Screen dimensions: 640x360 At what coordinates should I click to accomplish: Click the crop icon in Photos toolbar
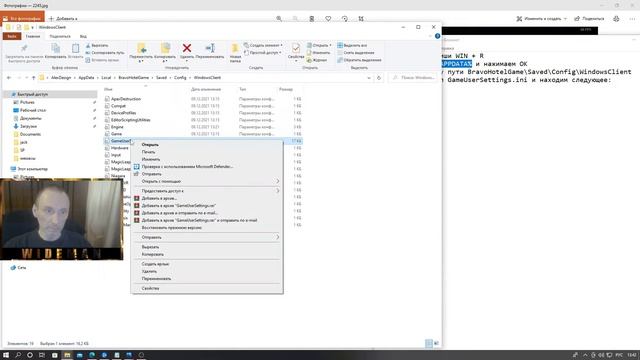361,19
